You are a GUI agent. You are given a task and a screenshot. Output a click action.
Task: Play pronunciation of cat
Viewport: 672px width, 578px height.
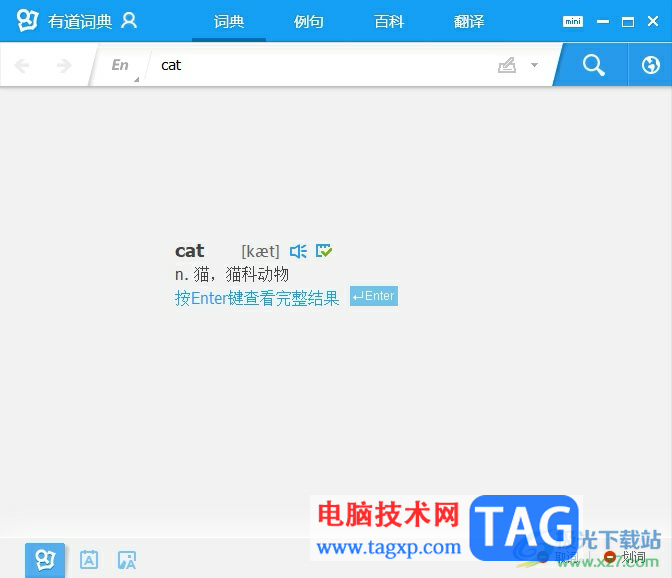298,251
